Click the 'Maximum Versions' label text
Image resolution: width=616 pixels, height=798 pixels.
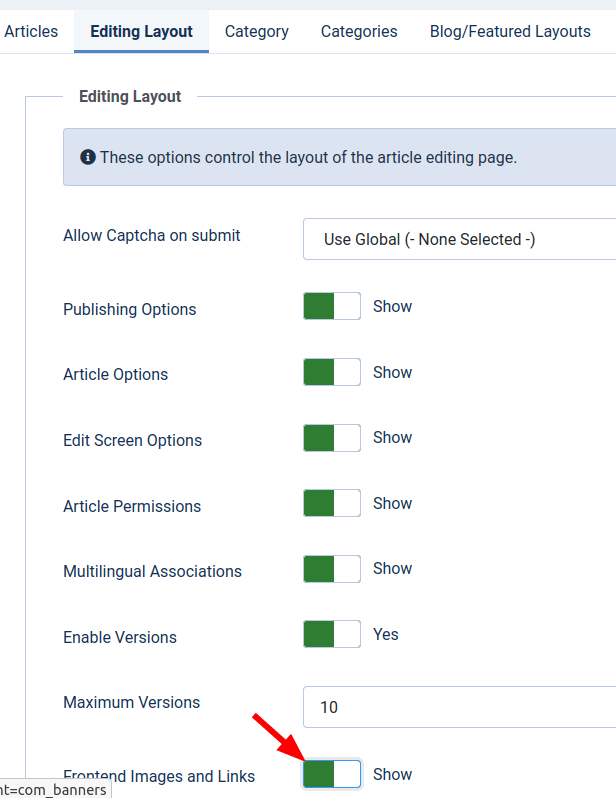(131, 702)
